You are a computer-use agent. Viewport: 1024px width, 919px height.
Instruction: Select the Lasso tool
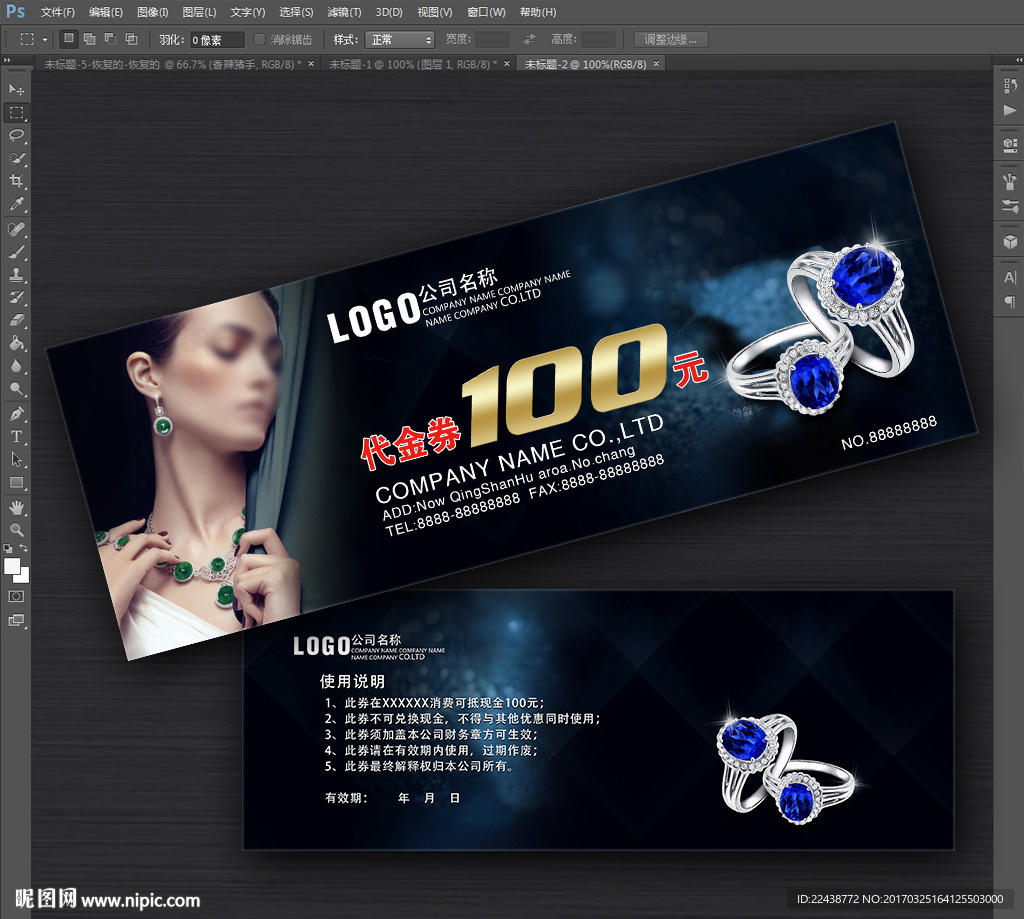click(16, 135)
